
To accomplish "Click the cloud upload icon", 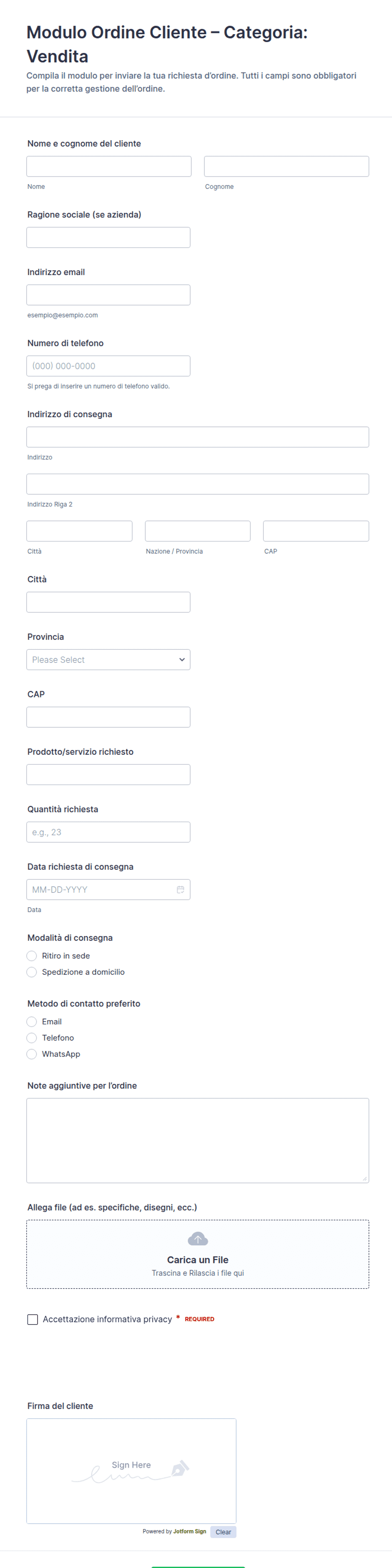I will [198, 1239].
